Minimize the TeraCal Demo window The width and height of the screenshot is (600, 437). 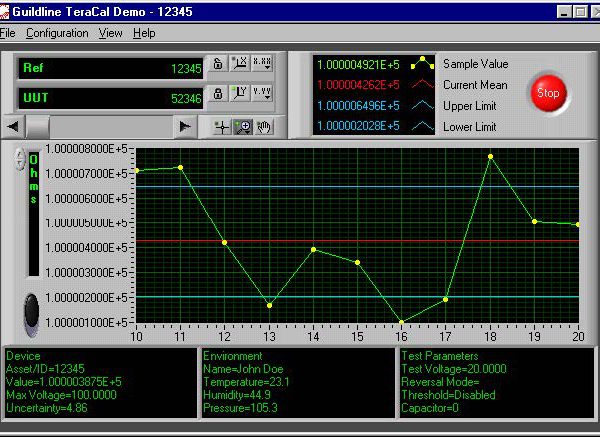click(x=564, y=12)
